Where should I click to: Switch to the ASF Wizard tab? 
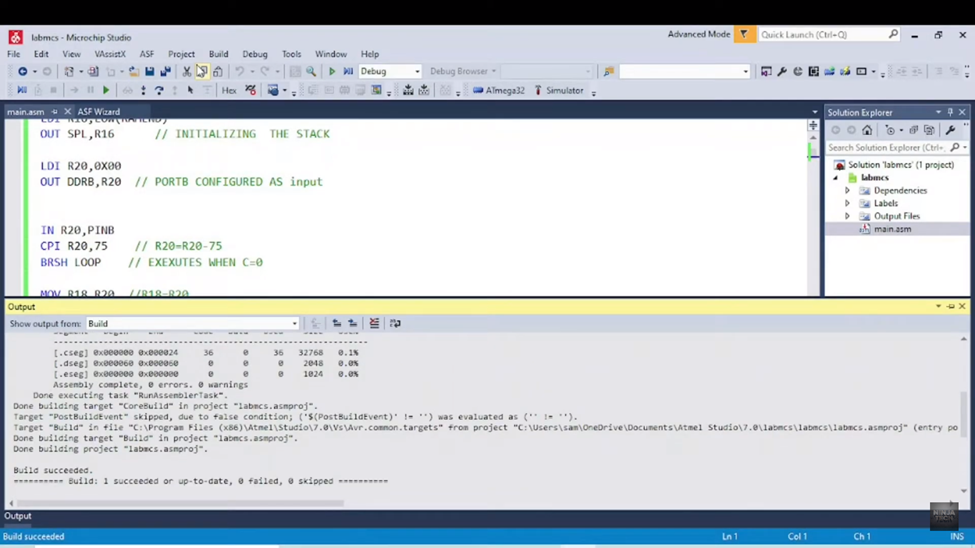coord(99,112)
